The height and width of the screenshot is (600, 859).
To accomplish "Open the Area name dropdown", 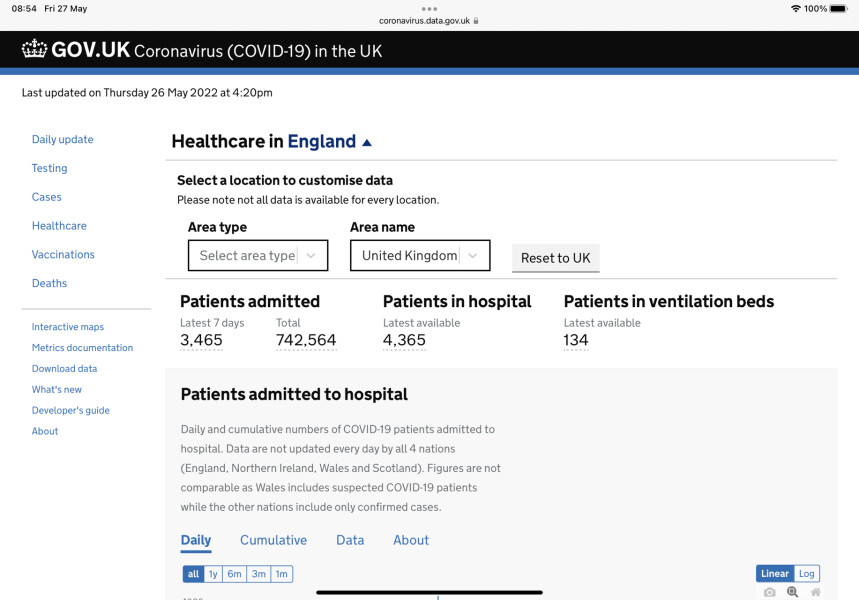I will [420, 256].
